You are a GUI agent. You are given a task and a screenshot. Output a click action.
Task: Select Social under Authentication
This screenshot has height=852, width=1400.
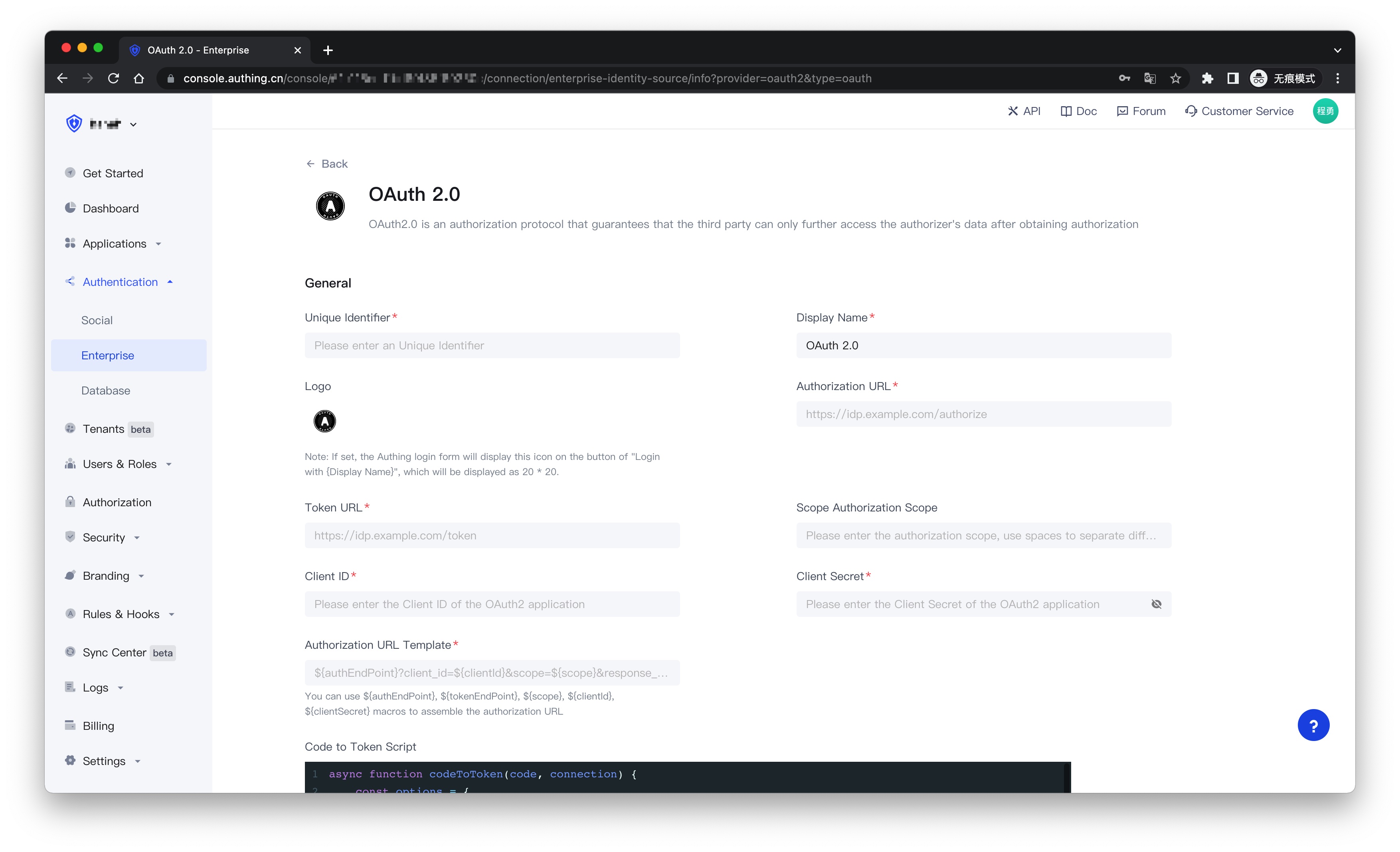97,321
